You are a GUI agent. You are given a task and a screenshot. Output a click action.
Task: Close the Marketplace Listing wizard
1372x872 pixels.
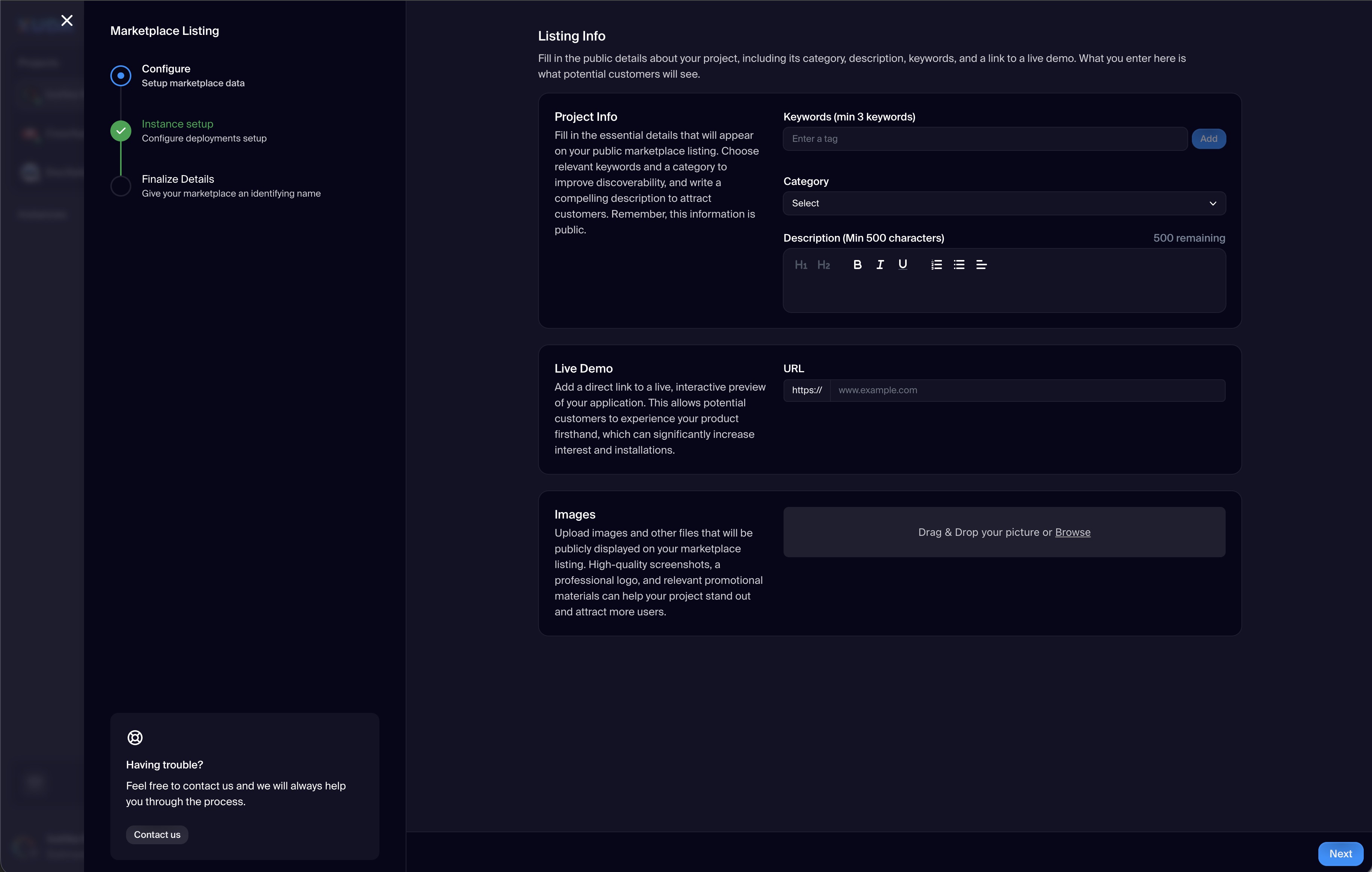click(67, 21)
